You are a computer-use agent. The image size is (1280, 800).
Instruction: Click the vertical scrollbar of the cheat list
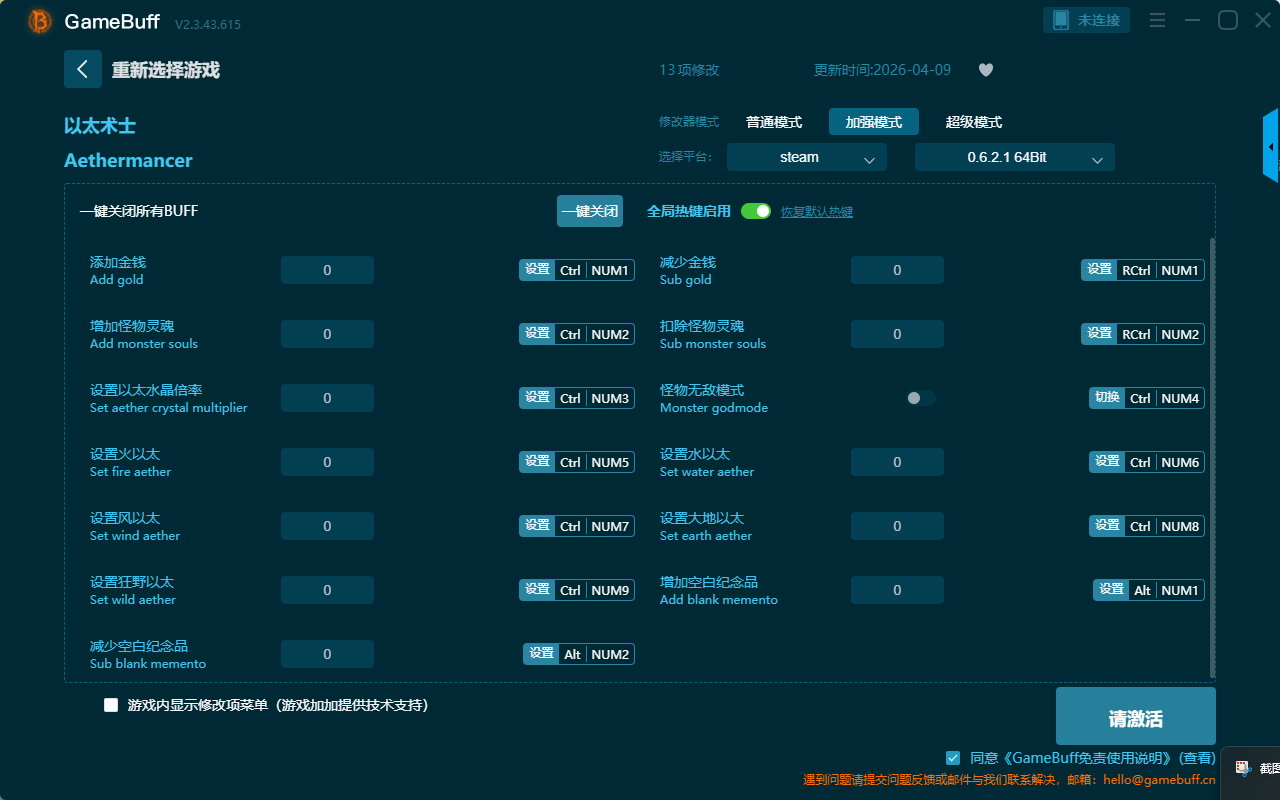point(1213,457)
